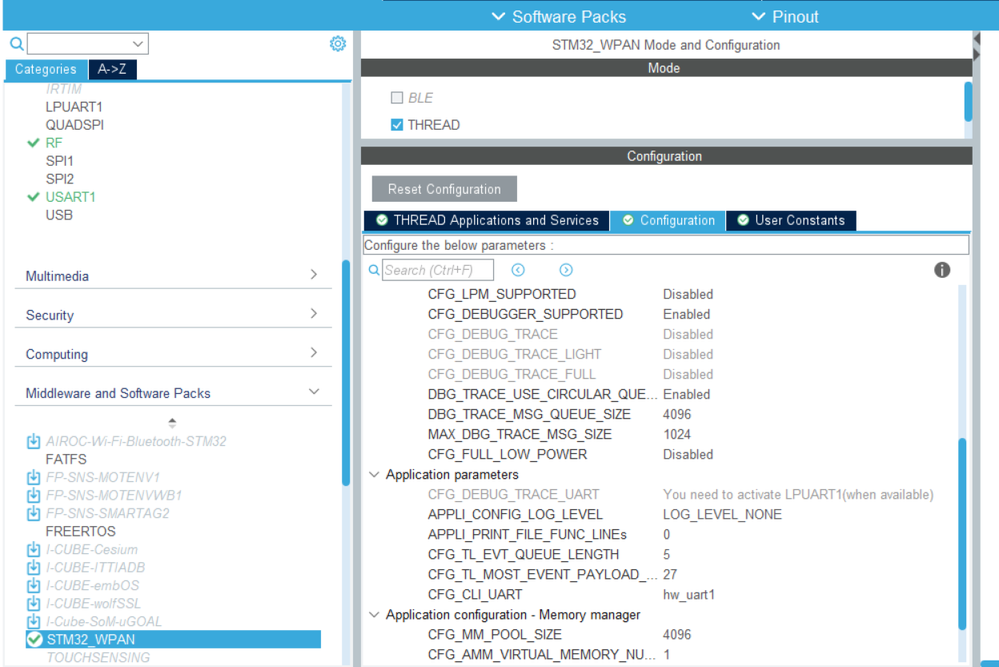The image size is (999, 667).
Task: Click CFG_DEBUGGER_SUPPORTED value Enabled
Action: click(686, 314)
